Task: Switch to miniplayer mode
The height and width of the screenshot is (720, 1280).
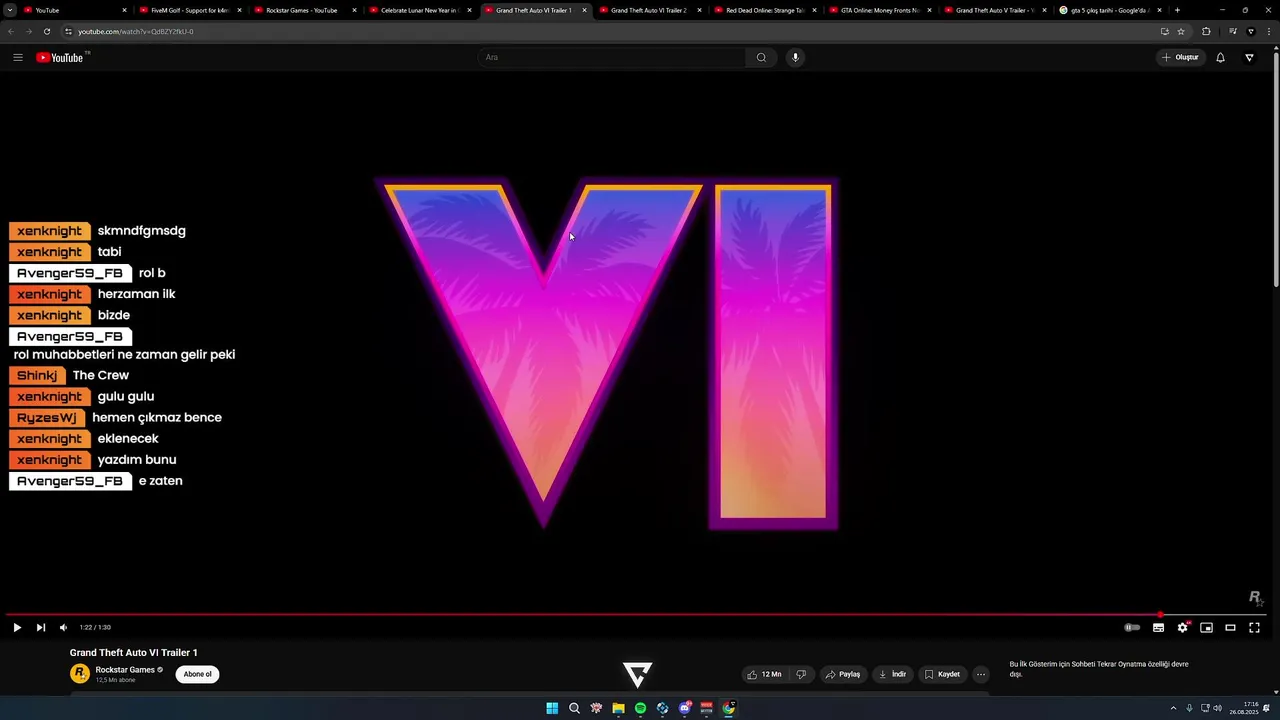Action: coord(1206,627)
